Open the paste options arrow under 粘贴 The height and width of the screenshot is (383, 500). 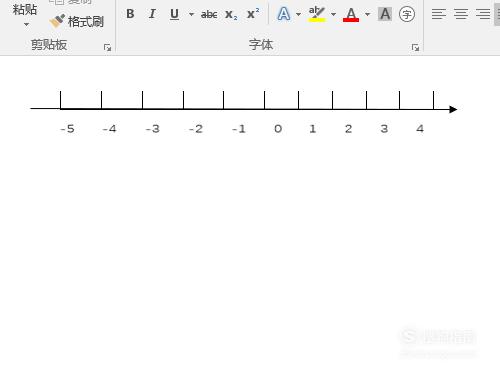click(x=26, y=24)
